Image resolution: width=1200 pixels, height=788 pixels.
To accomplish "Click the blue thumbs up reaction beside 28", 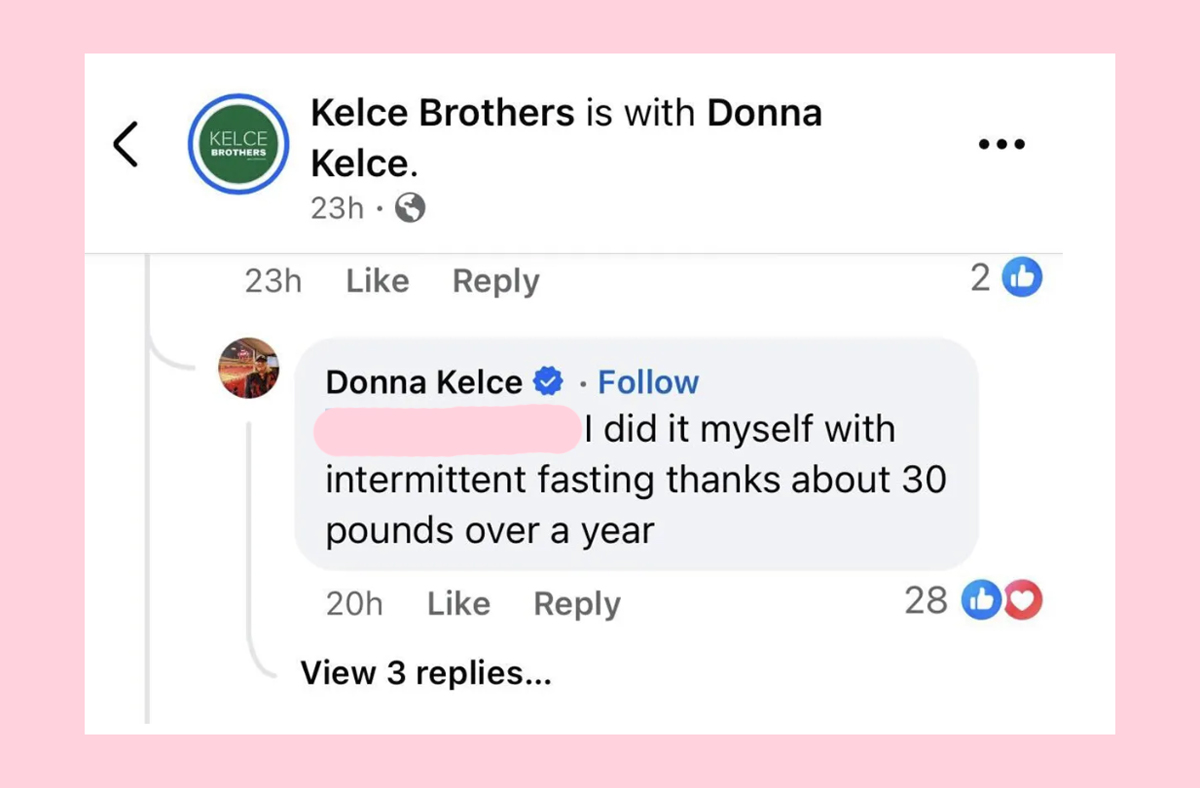I will tap(982, 601).
